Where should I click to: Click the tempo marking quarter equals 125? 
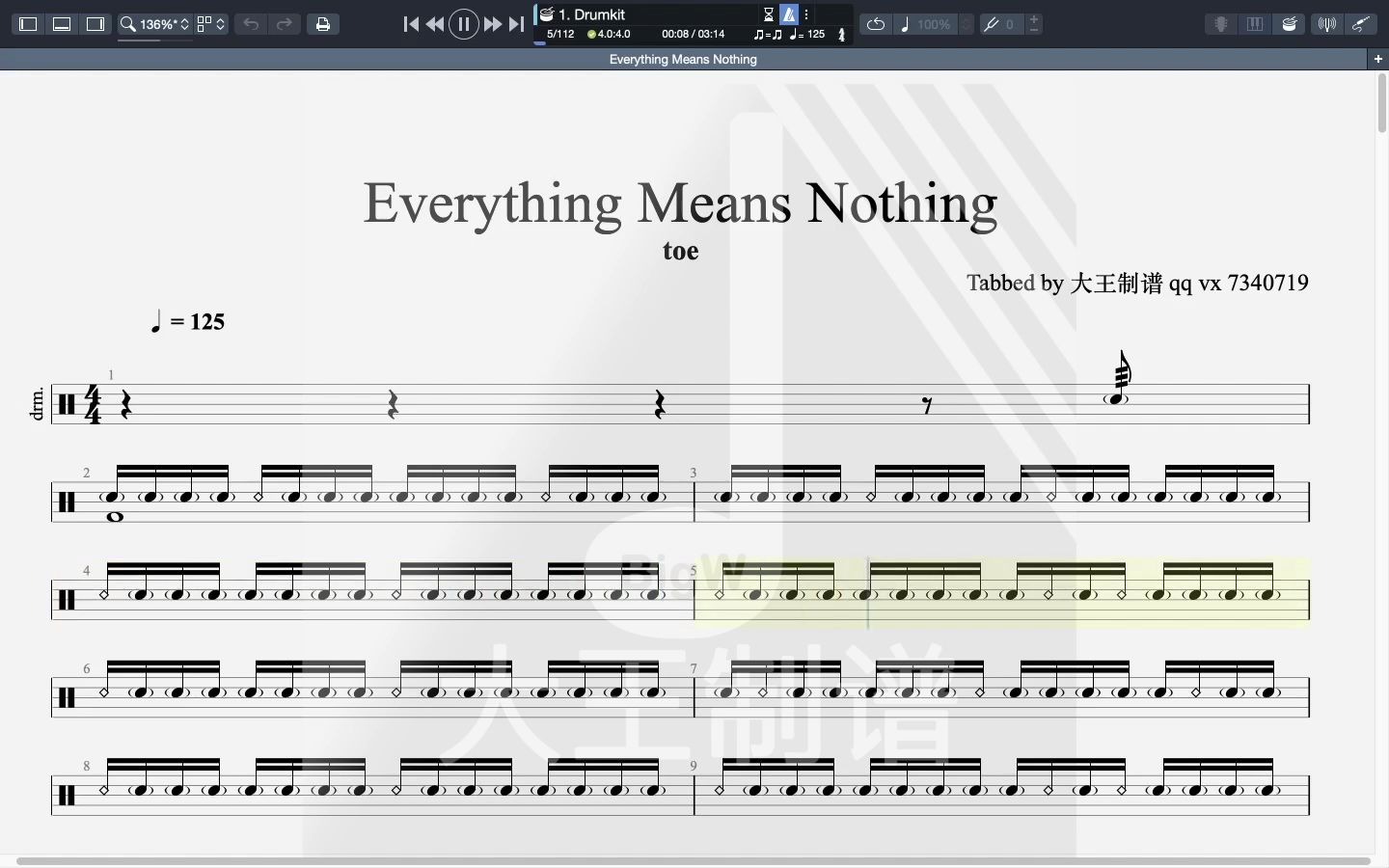(188, 321)
